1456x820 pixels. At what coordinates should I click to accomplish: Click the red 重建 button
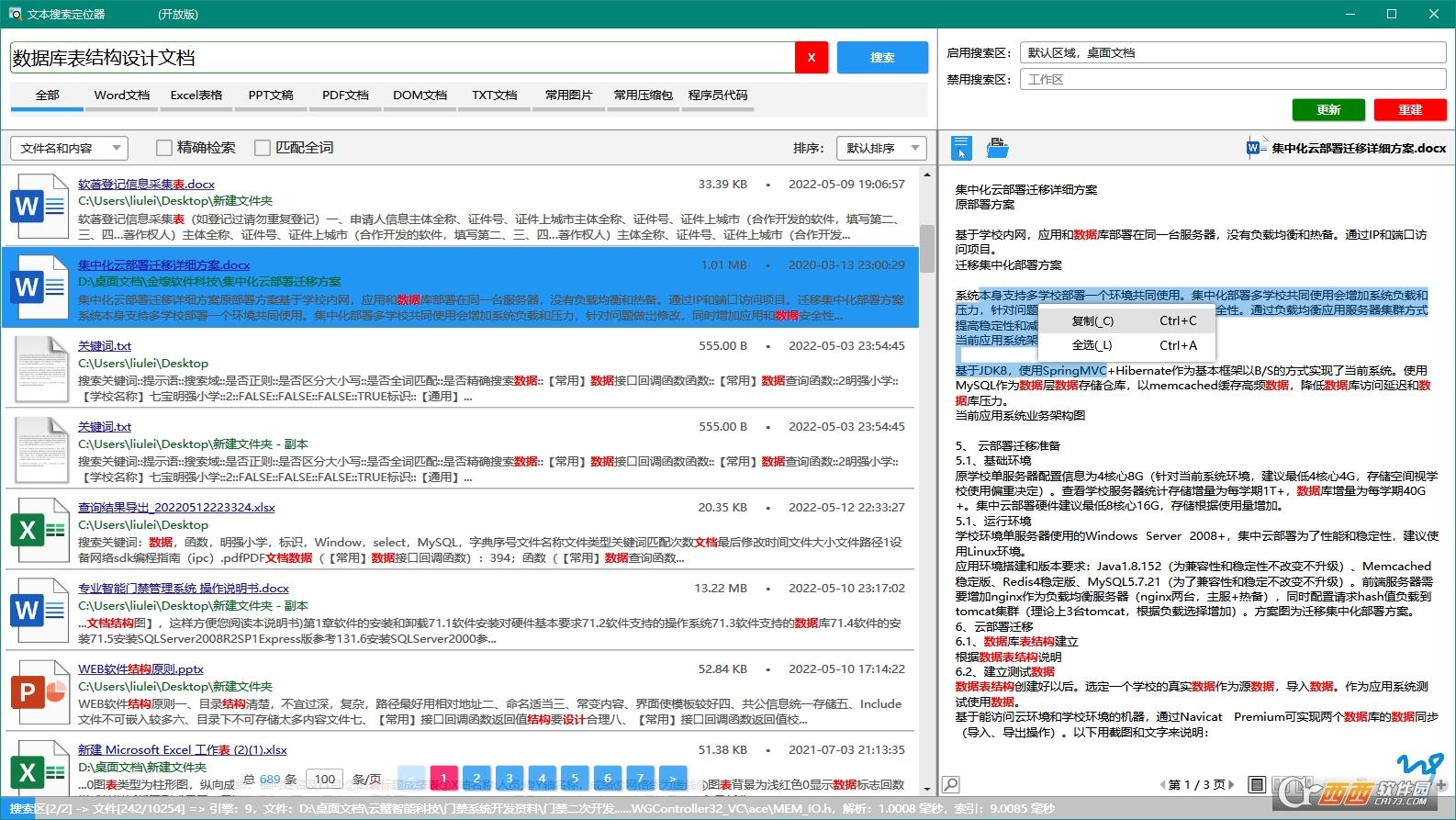(x=1410, y=109)
